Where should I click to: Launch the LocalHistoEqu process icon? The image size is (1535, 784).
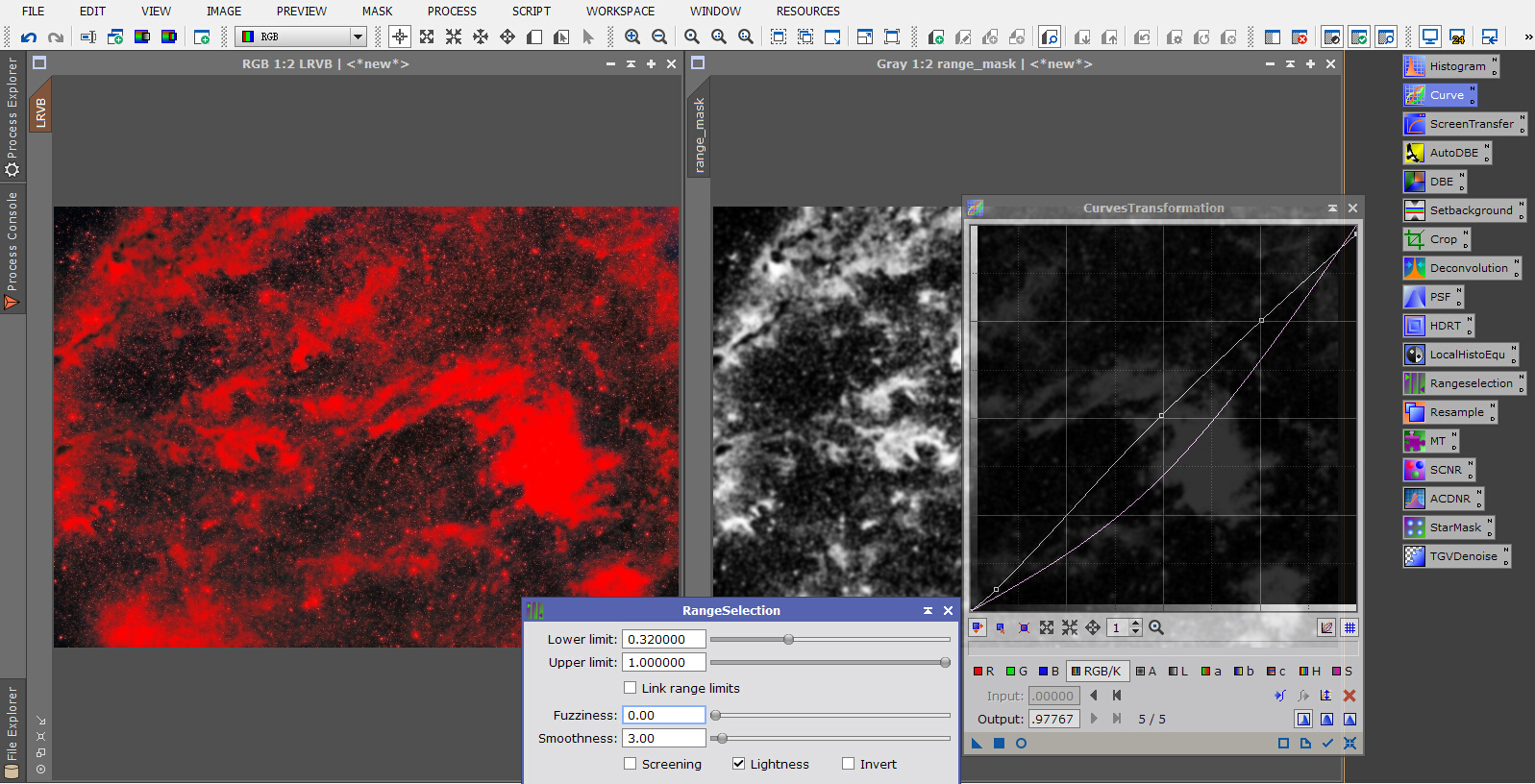click(1461, 355)
